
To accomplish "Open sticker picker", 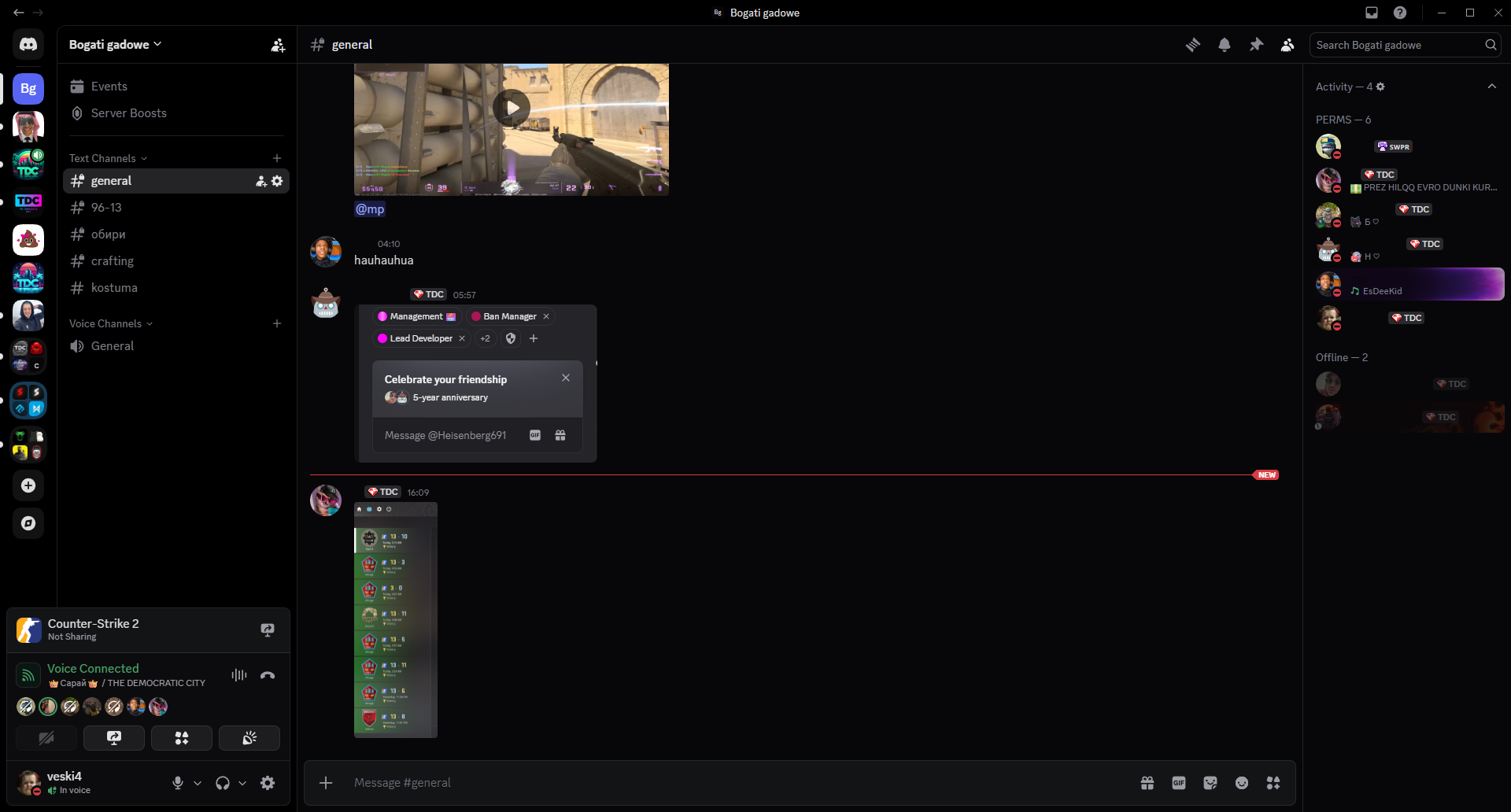I will 1210,783.
